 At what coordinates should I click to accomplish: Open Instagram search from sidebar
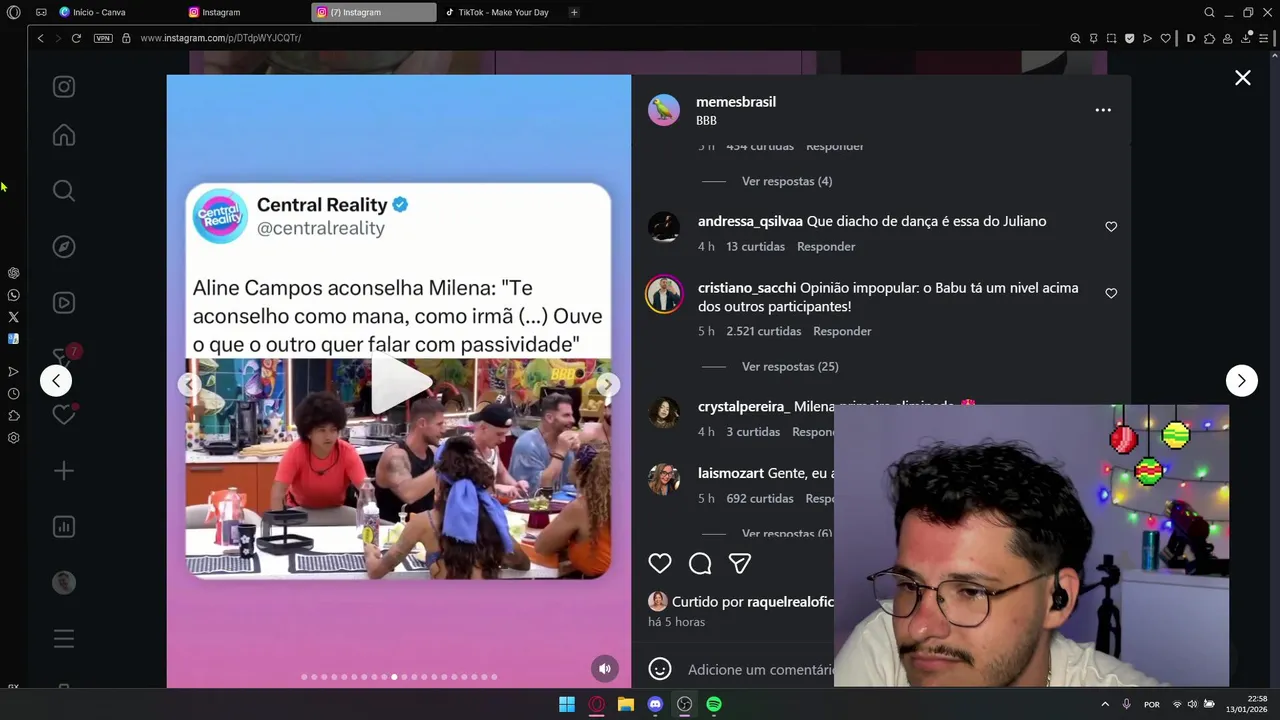[x=64, y=190]
